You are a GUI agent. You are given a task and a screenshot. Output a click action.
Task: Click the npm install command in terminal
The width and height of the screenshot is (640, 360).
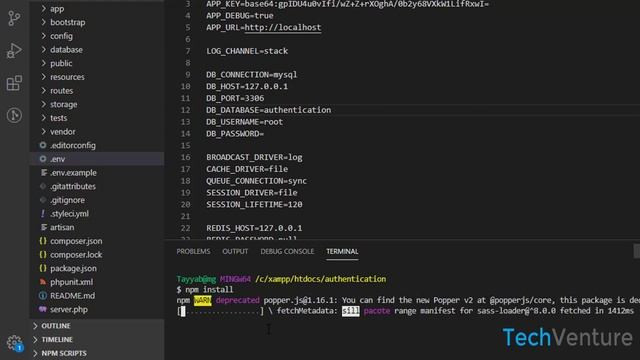[209, 289]
